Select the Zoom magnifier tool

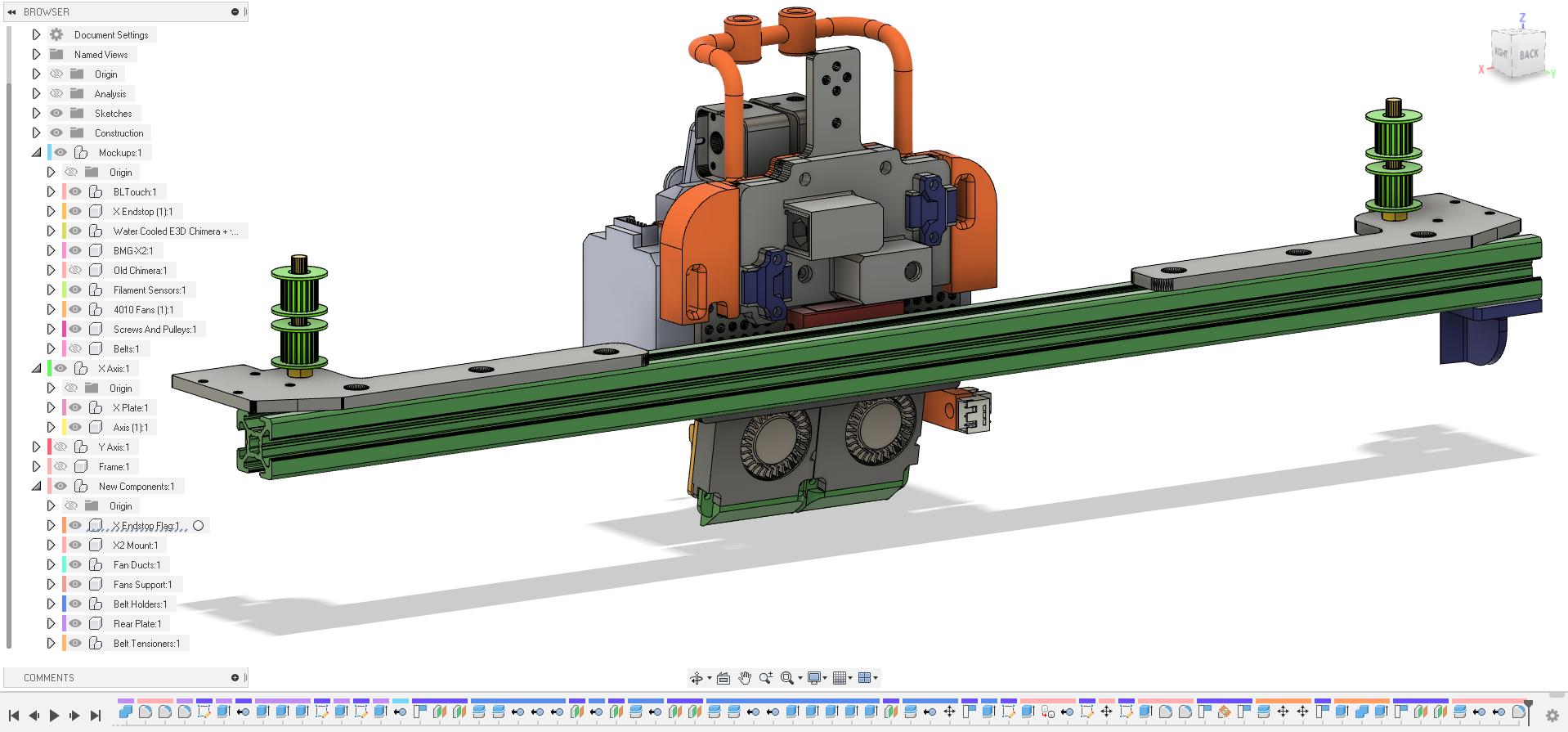click(x=765, y=678)
